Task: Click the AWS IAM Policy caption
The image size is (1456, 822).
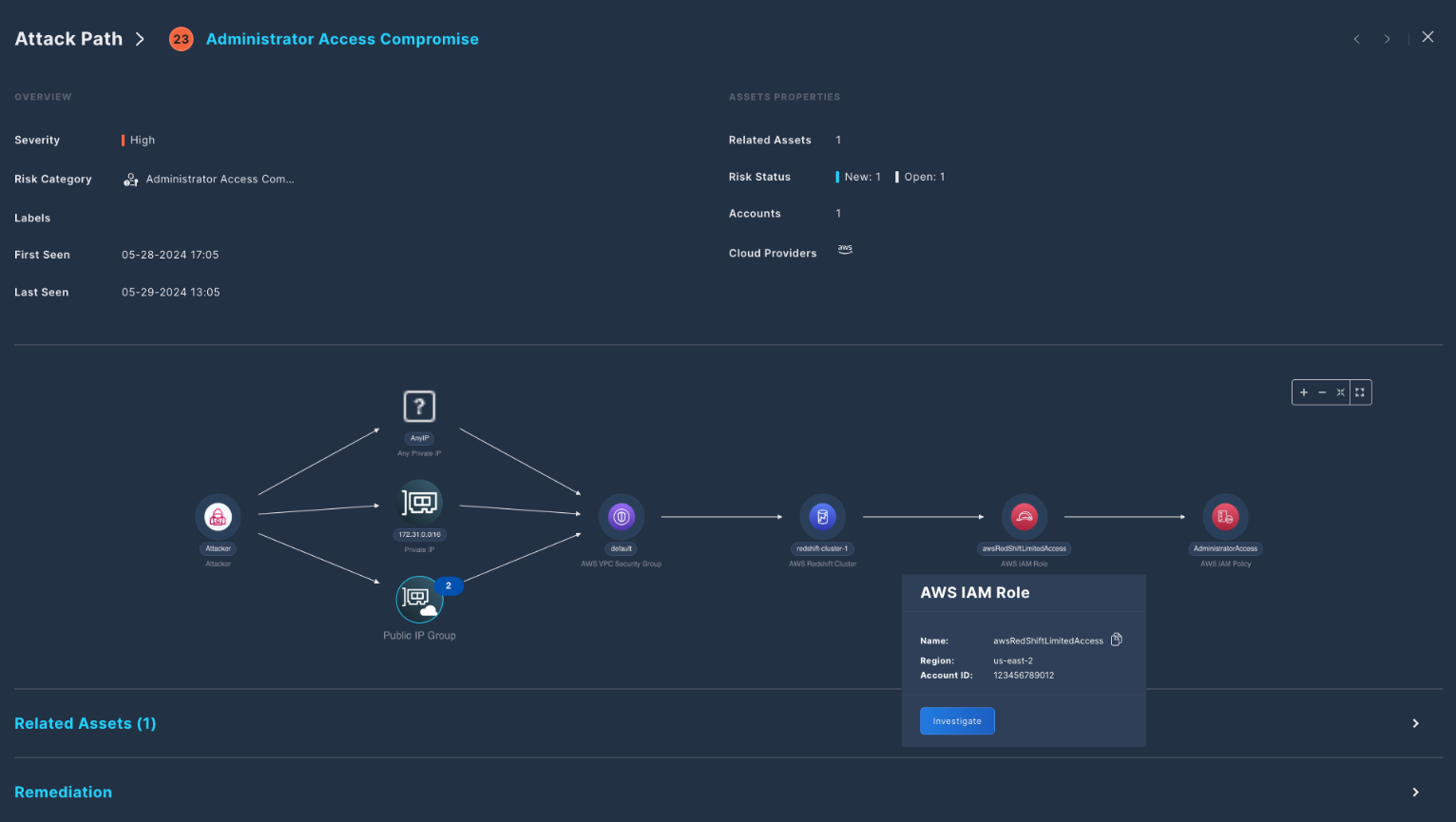Action: click(x=1226, y=564)
